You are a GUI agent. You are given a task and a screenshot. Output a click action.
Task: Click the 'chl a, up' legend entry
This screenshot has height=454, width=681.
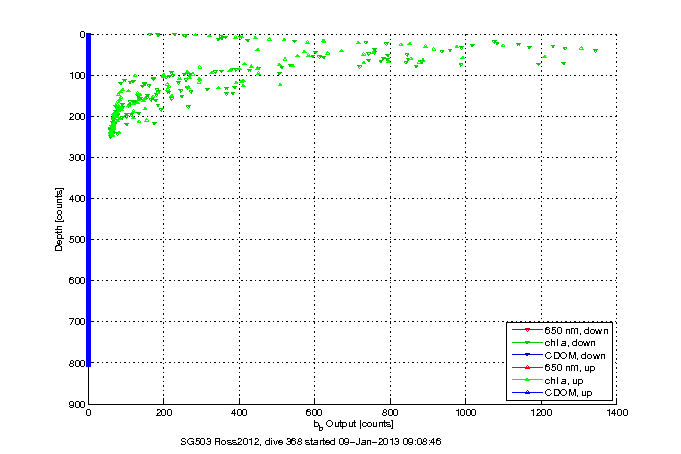547,381
